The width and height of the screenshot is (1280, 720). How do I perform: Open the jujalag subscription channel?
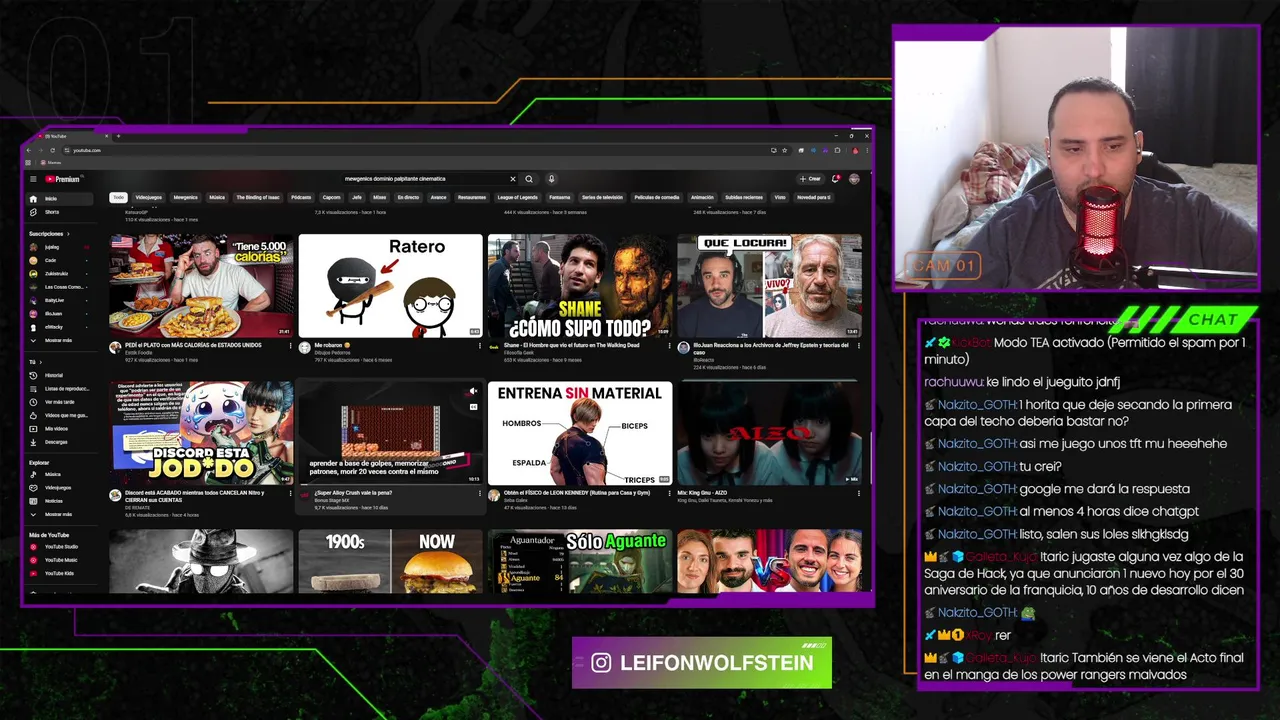click(60, 247)
